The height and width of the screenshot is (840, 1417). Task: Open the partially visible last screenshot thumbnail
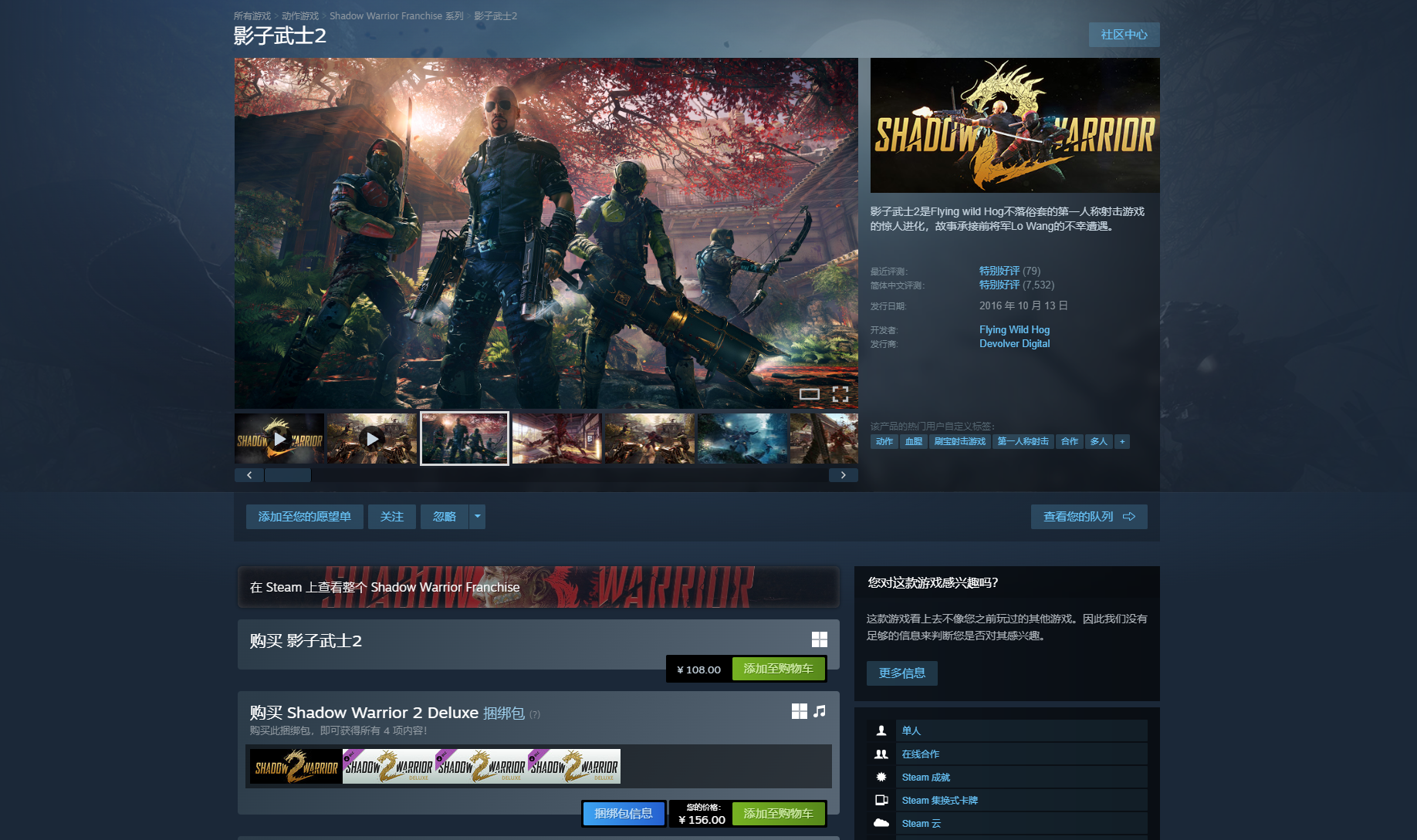point(824,439)
